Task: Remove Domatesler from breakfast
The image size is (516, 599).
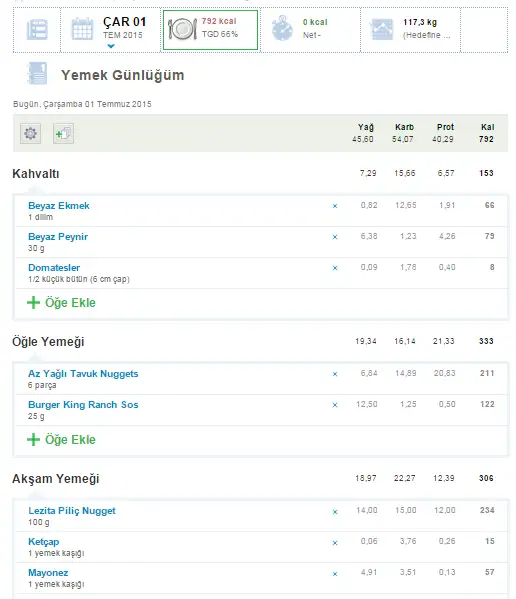Action: [335, 268]
